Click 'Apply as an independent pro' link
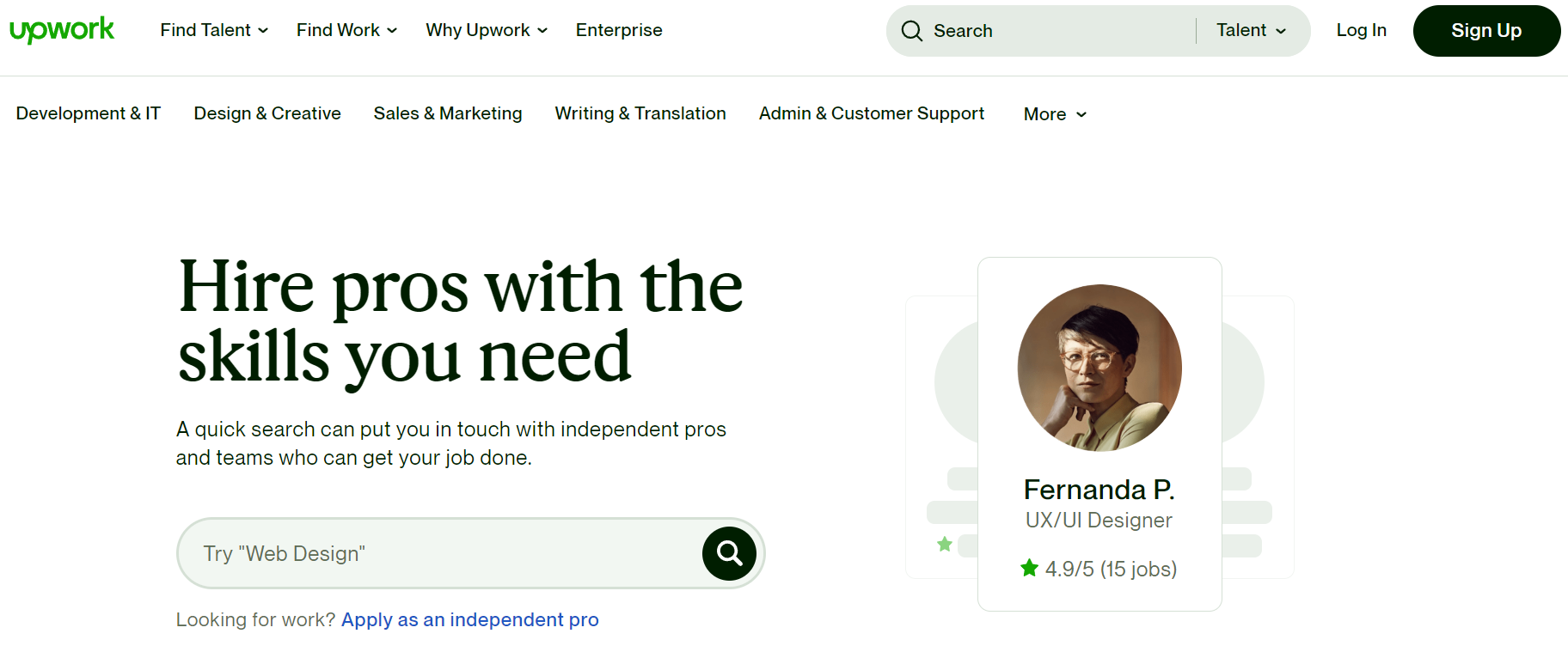The width and height of the screenshot is (1568, 658). (469, 619)
